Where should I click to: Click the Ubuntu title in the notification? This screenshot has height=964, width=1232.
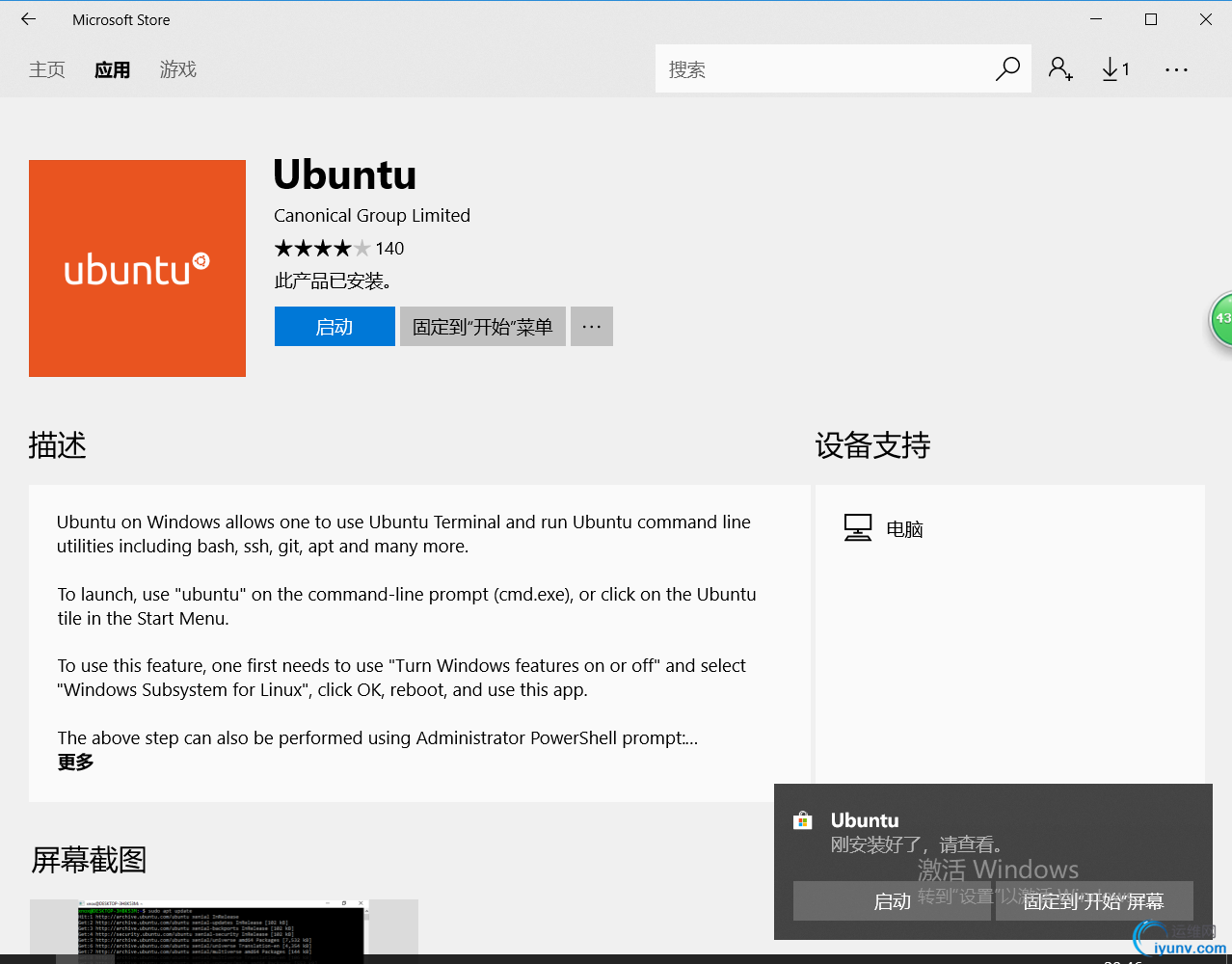pyautogui.click(x=865, y=820)
